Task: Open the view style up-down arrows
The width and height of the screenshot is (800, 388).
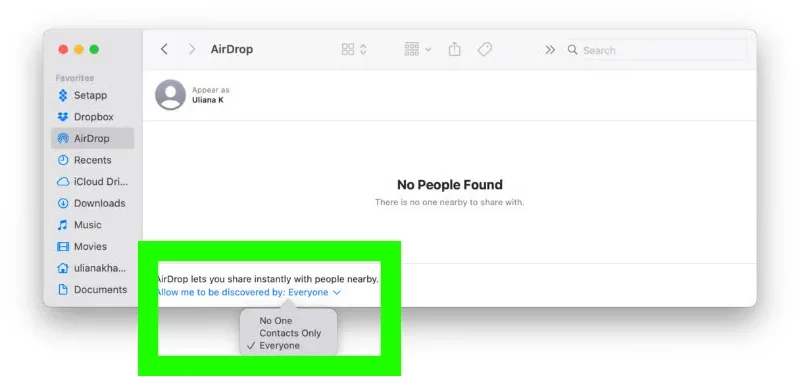Action: 363,49
